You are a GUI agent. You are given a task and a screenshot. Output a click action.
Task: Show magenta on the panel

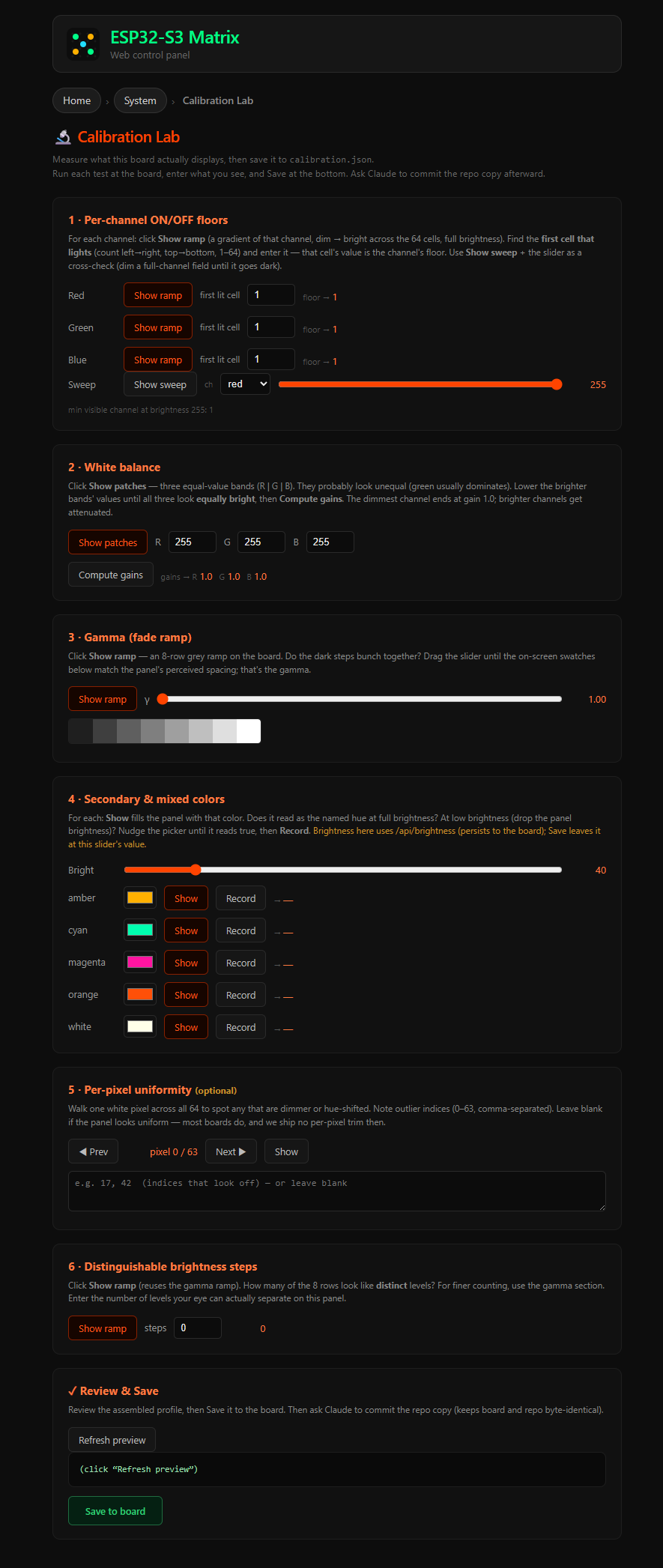point(186,963)
